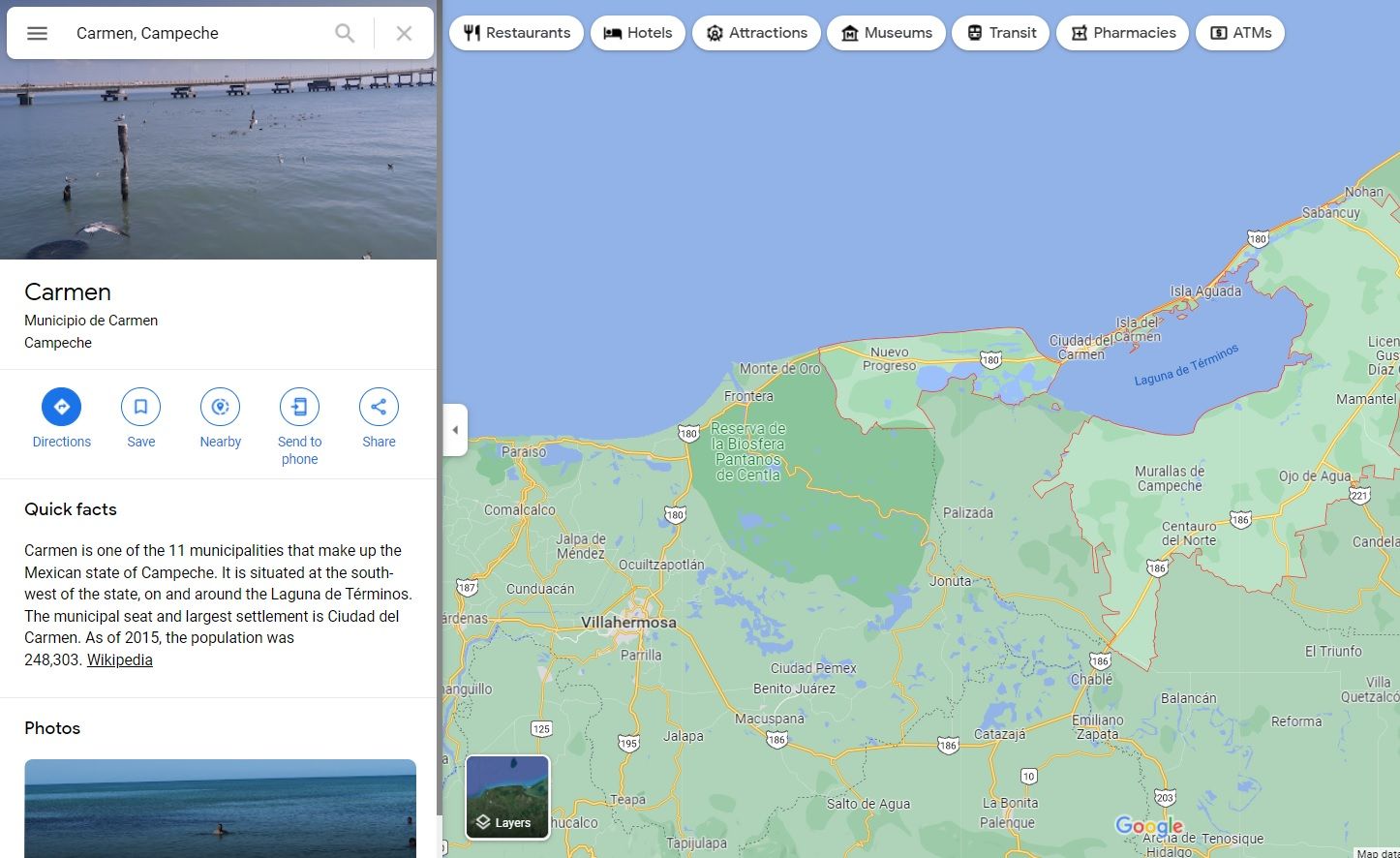Send this place to your phone
The image size is (1400, 858).
(x=299, y=407)
